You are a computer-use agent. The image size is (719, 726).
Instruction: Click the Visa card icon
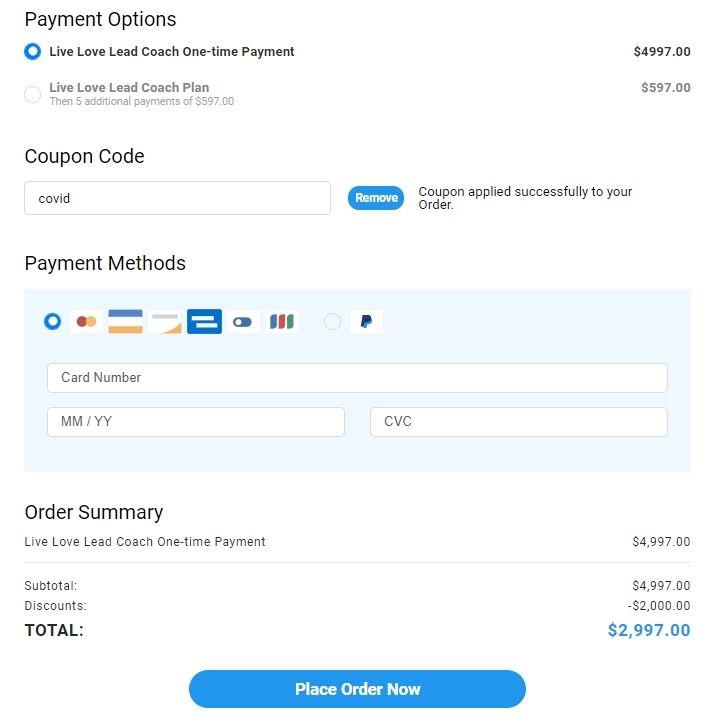coord(126,321)
